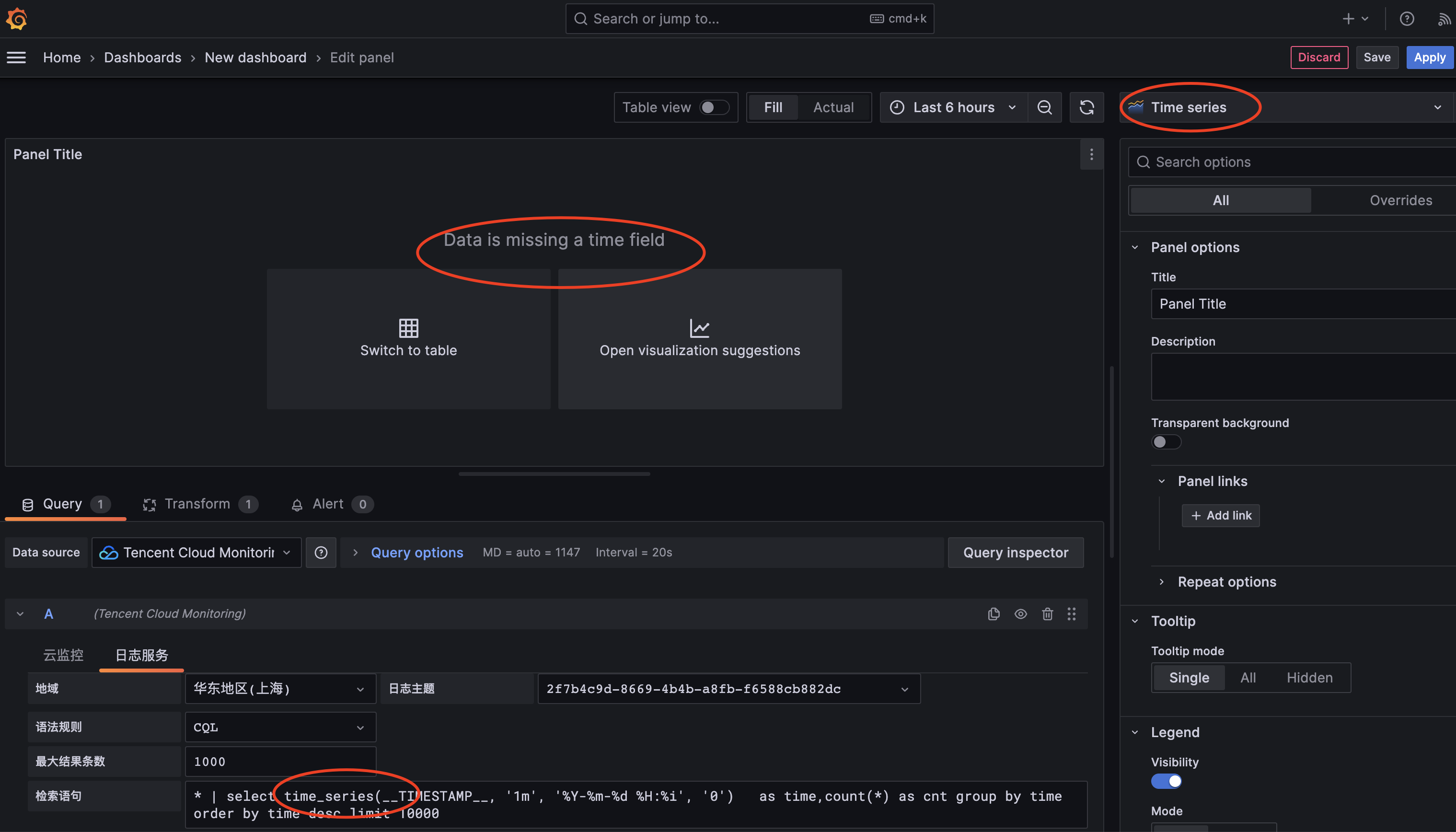Click the Description text area

coord(1304,377)
